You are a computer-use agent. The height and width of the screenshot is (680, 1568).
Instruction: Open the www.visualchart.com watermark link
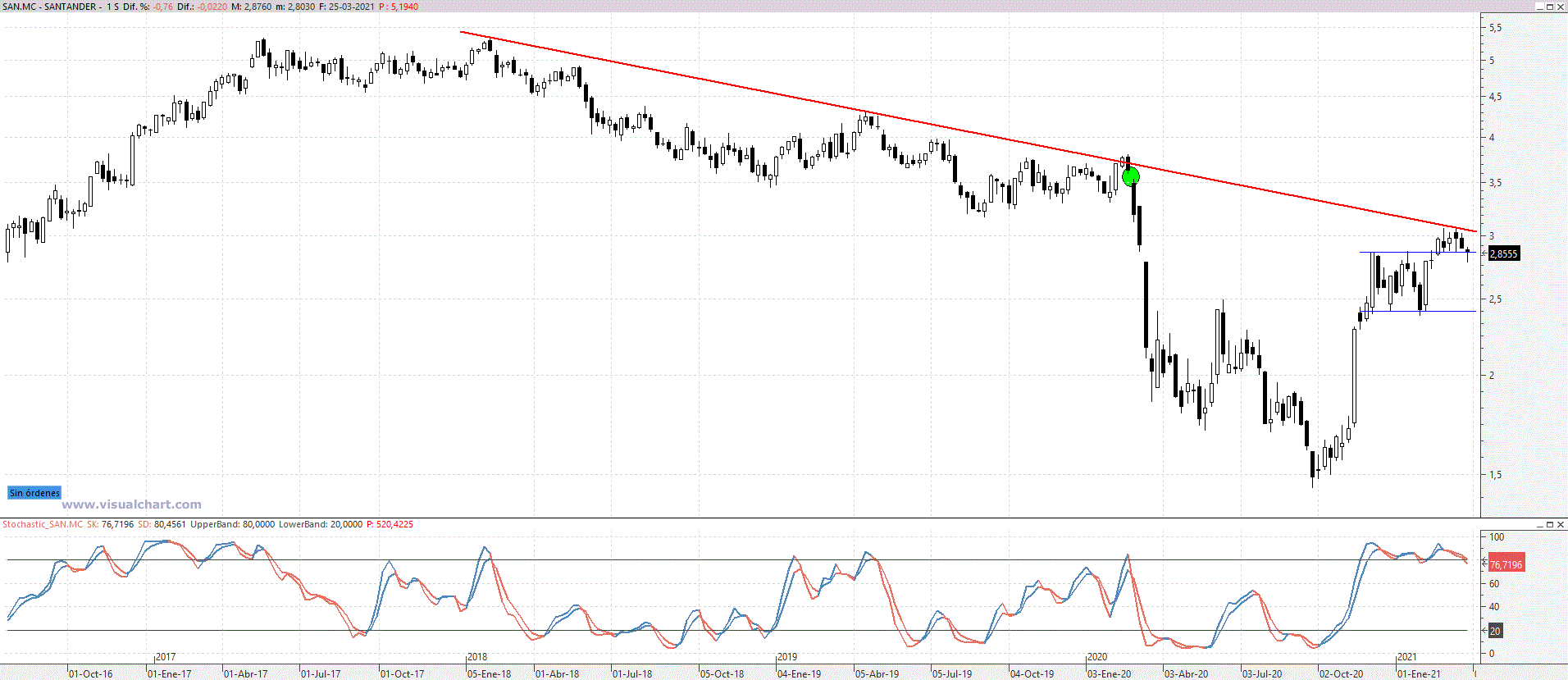click(x=131, y=504)
